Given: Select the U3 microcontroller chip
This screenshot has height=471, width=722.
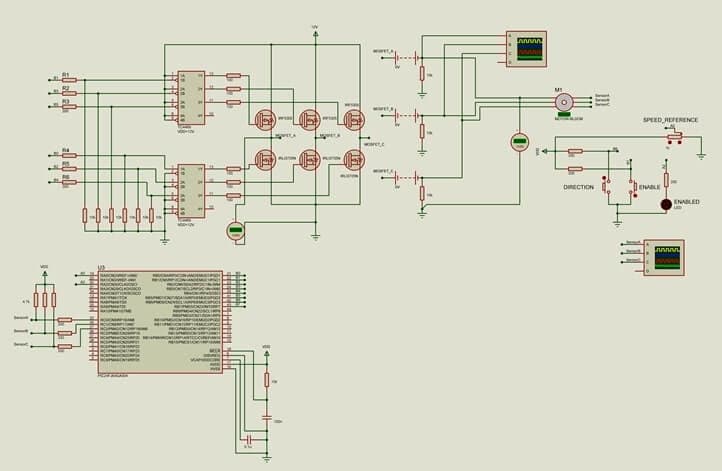Looking at the screenshot, I should (x=160, y=319).
